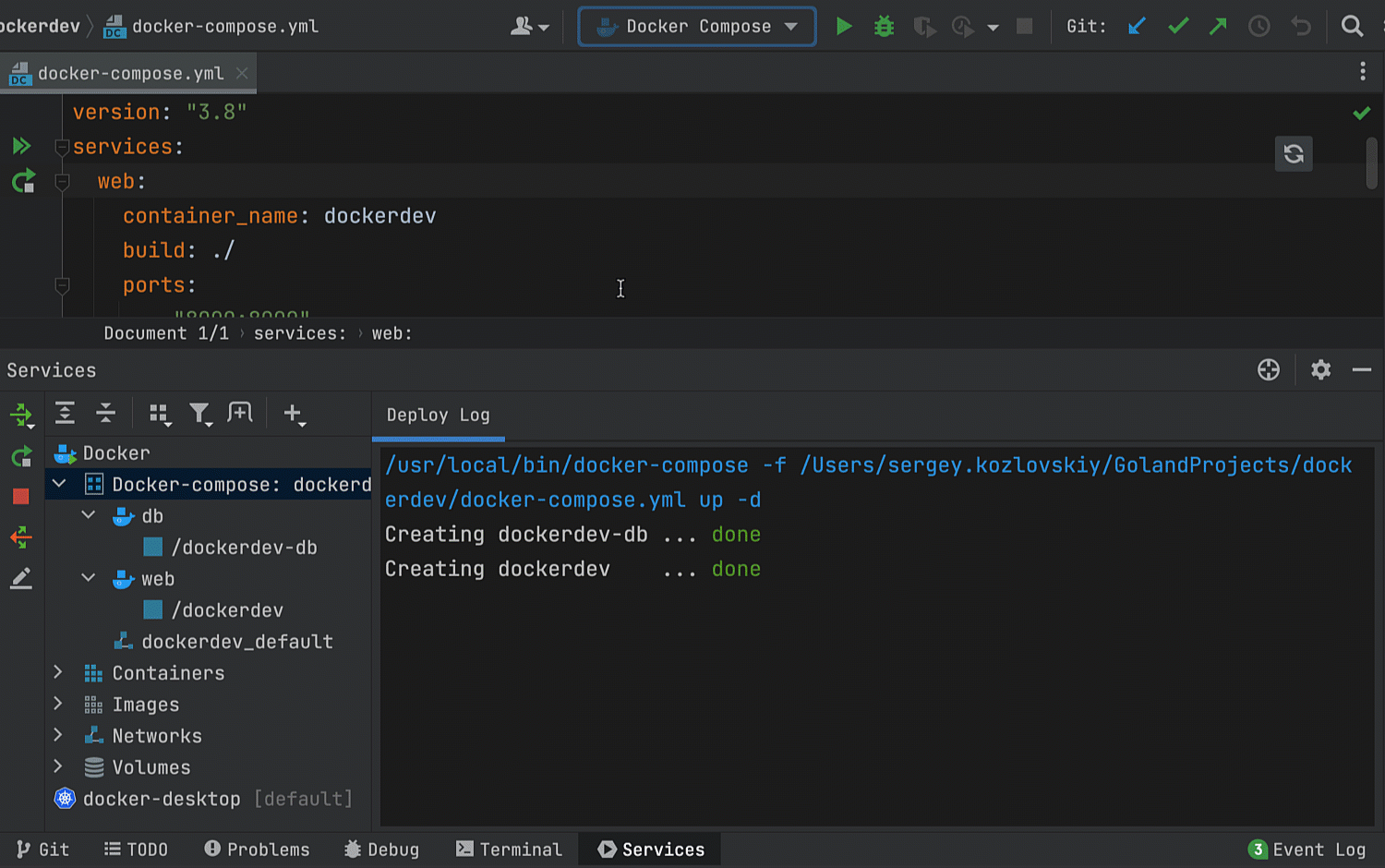
Task: Open the Event Log with 3 notifications
Action: [x=1307, y=850]
